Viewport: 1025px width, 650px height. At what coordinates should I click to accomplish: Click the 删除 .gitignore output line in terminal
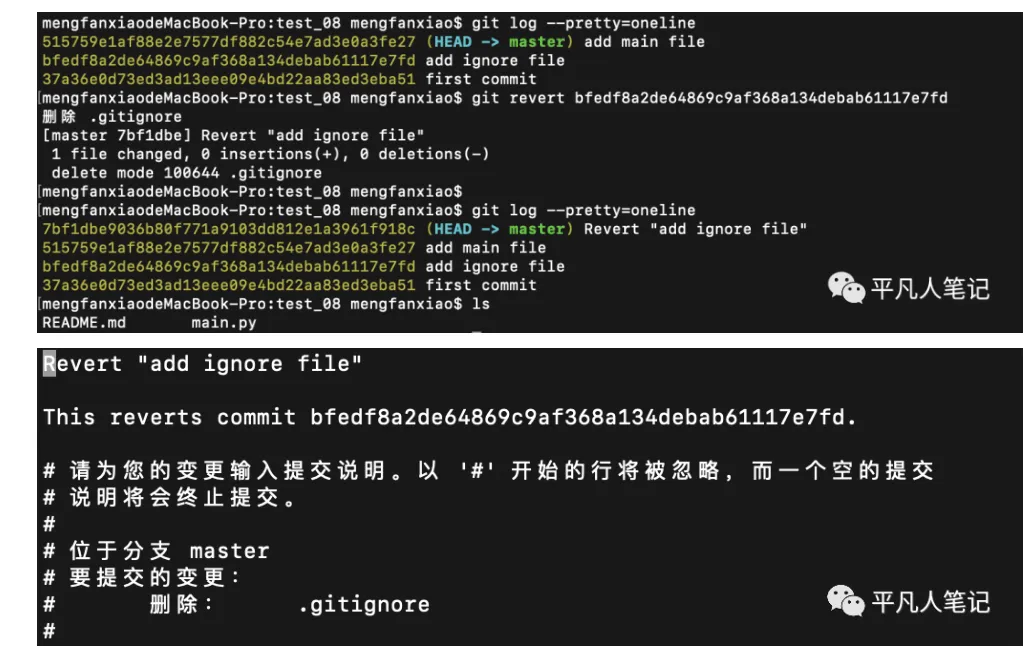click(112, 117)
